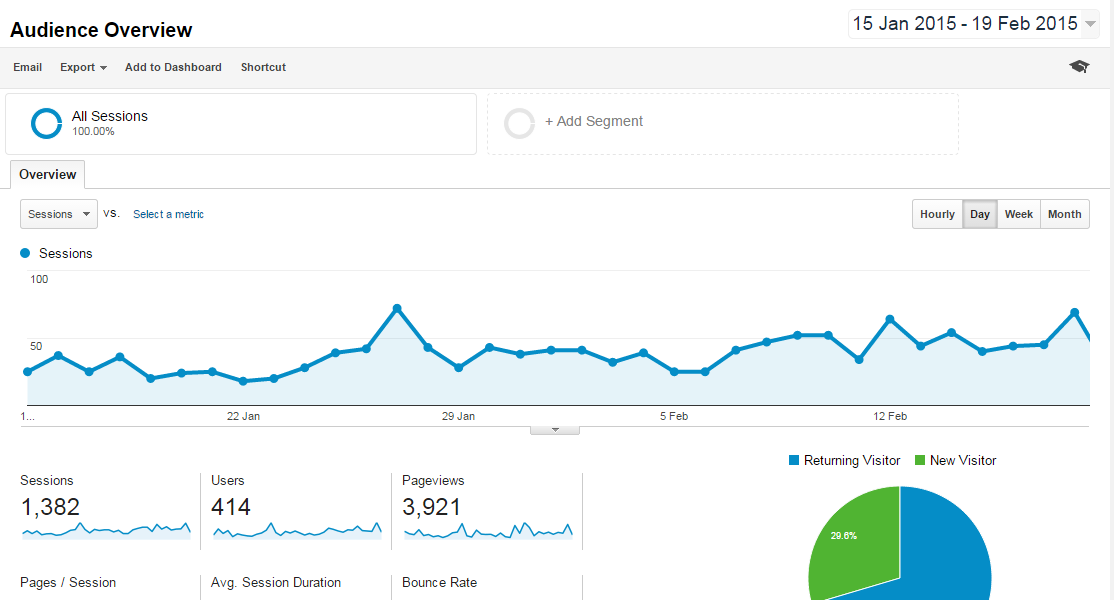Click the Pageviews sparkline under 3,921
The width and height of the screenshot is (1114, 600).
tap(488, 530)
